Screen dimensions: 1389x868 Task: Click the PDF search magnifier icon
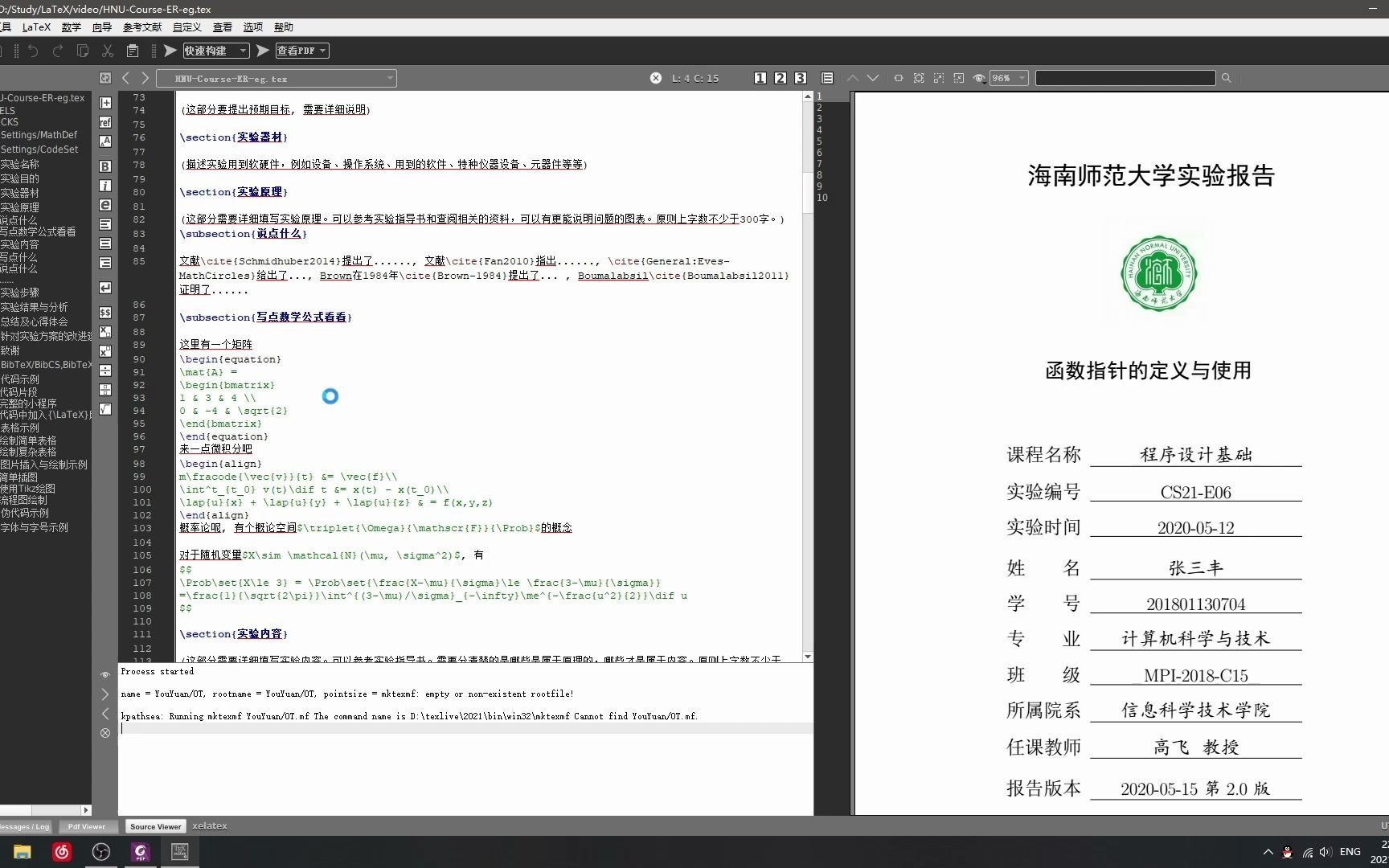(1227, 78)
